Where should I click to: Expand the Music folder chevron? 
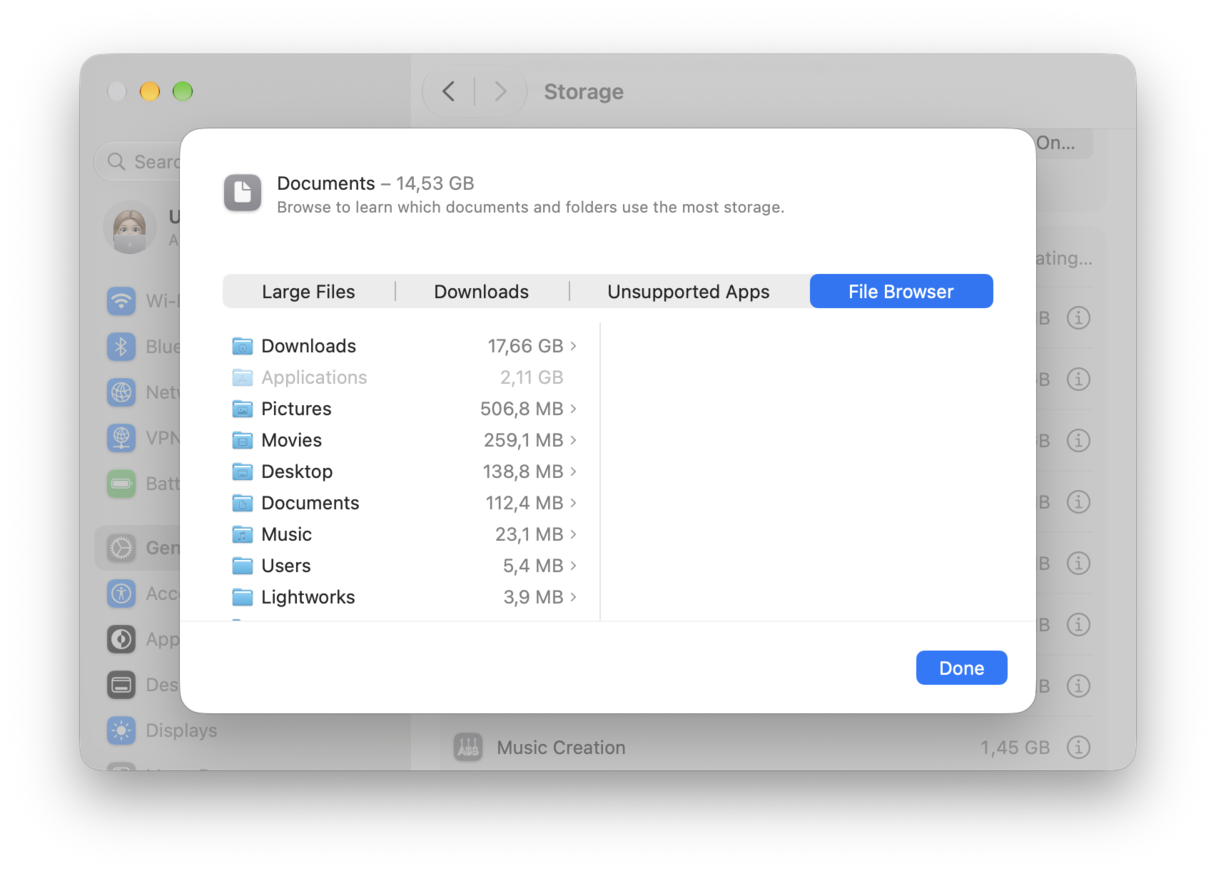[573, 534]
